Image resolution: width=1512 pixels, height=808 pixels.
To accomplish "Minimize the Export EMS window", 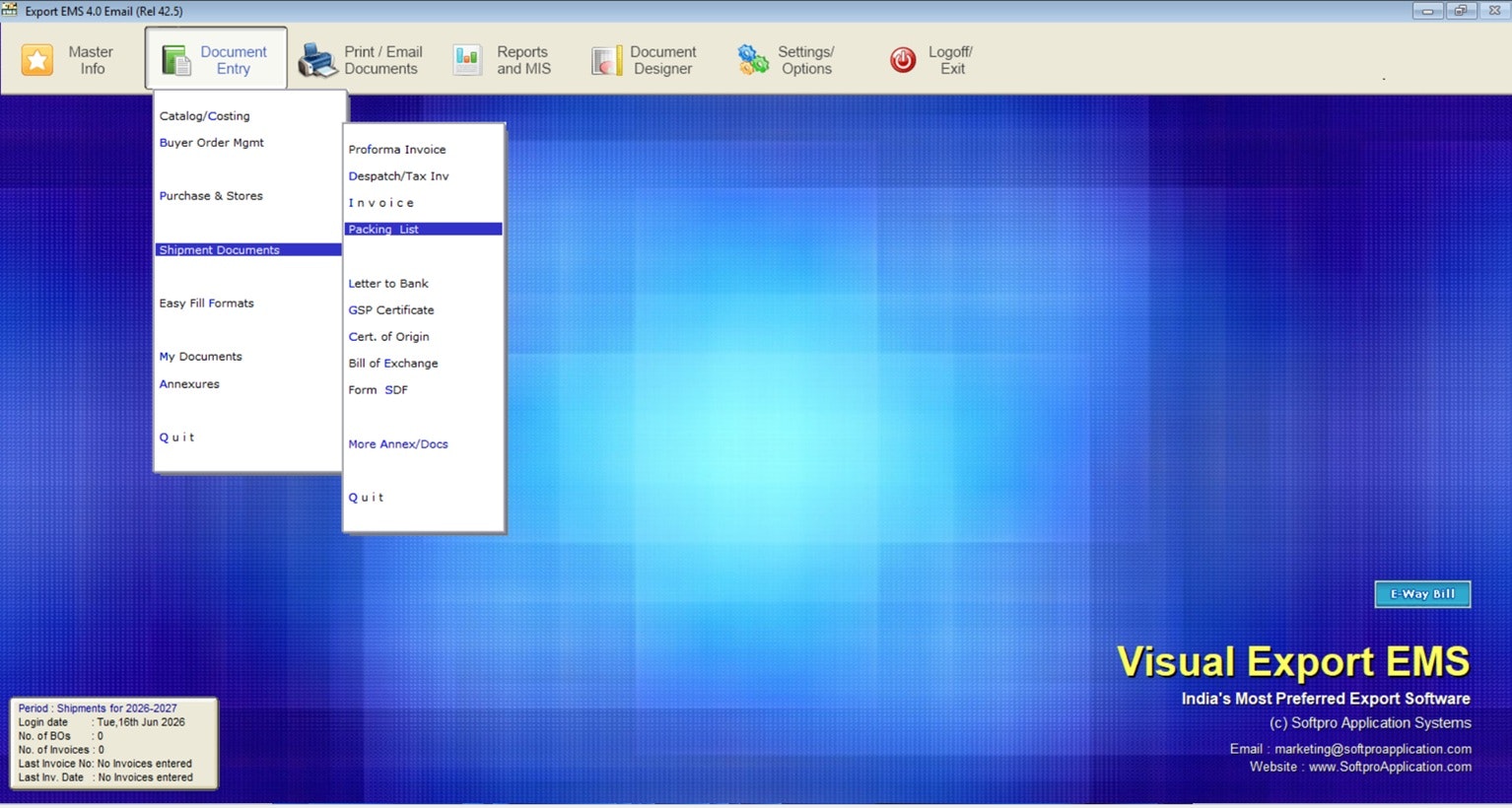I will 1427,11.
